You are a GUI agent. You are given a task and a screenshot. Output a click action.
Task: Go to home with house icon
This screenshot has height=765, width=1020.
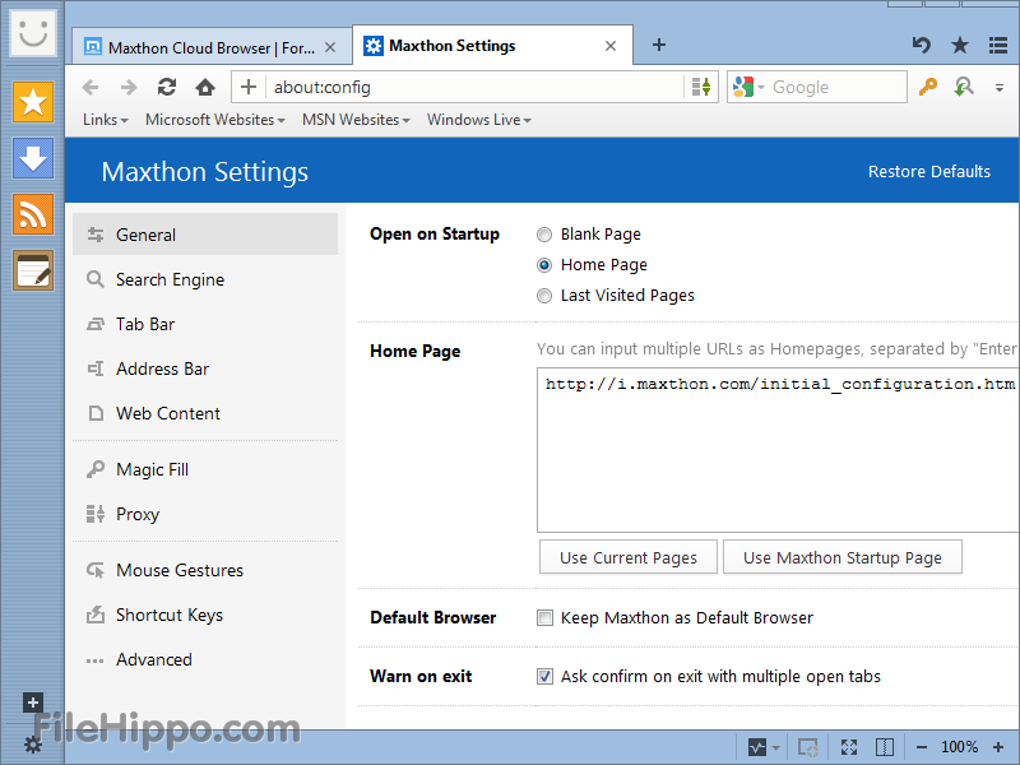206,87
